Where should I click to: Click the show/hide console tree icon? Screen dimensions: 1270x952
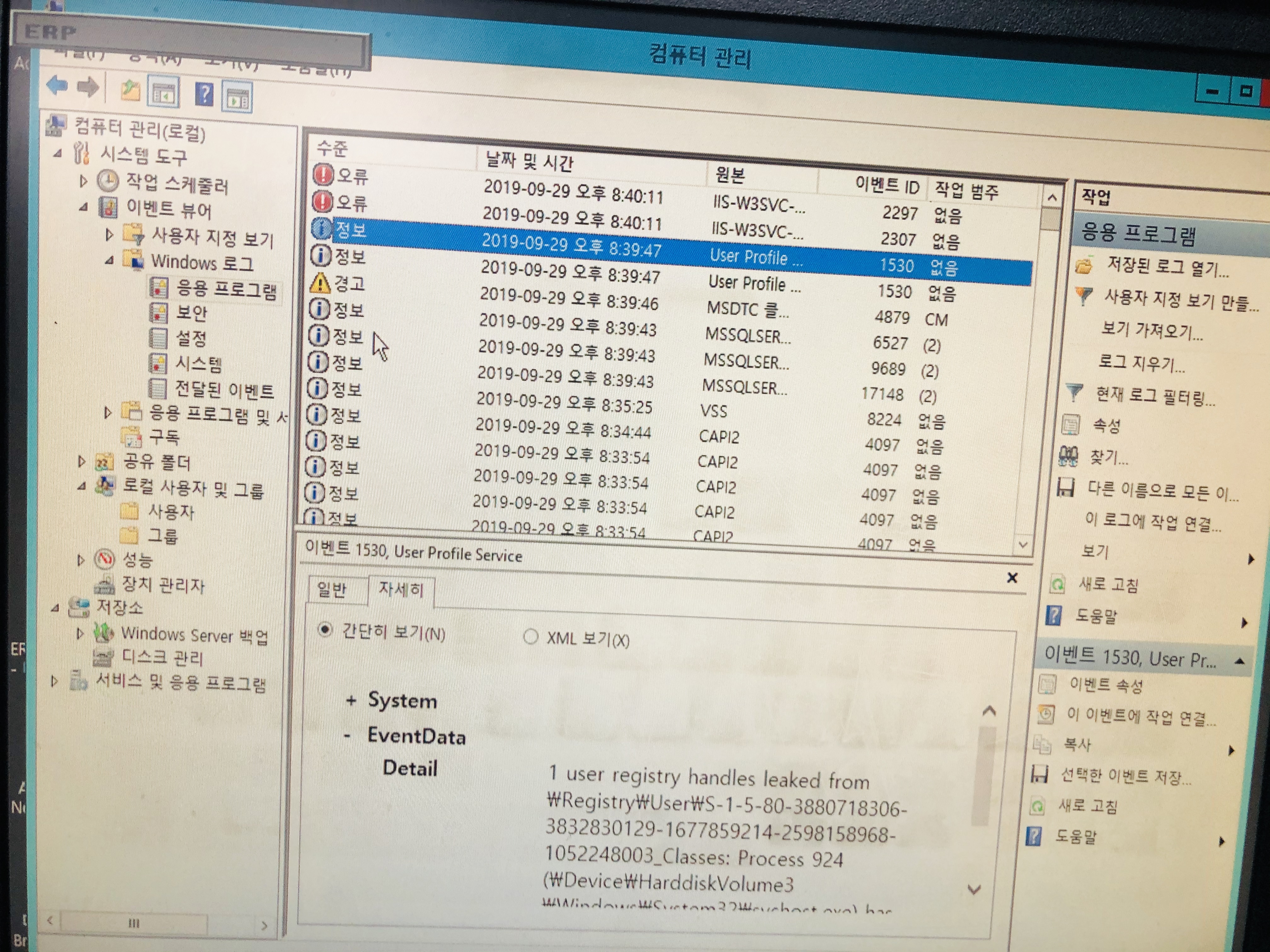pyautogui.click(x=163, y=93)
